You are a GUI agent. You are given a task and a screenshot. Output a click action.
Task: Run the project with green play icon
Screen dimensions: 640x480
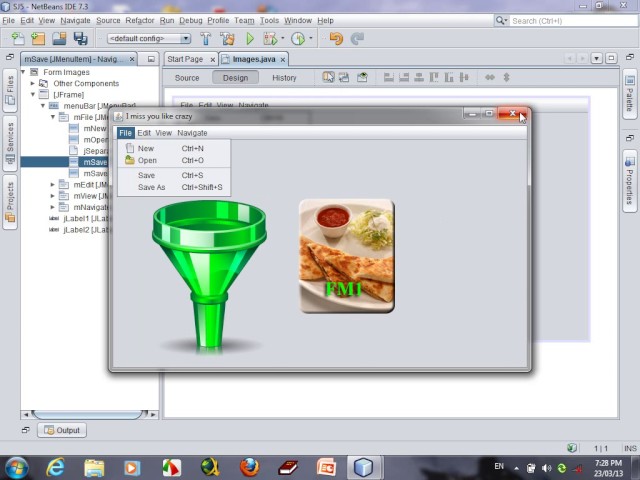[x=250, y=38]
